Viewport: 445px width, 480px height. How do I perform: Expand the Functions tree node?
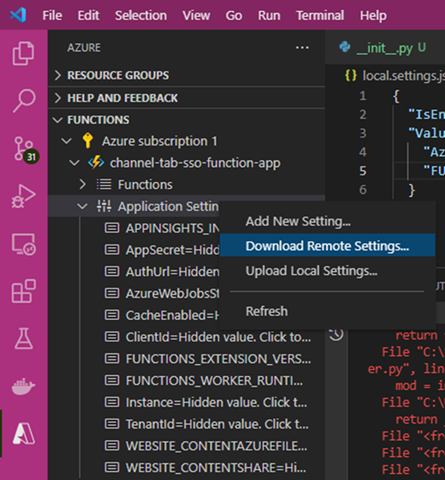(x=82, y=184)
